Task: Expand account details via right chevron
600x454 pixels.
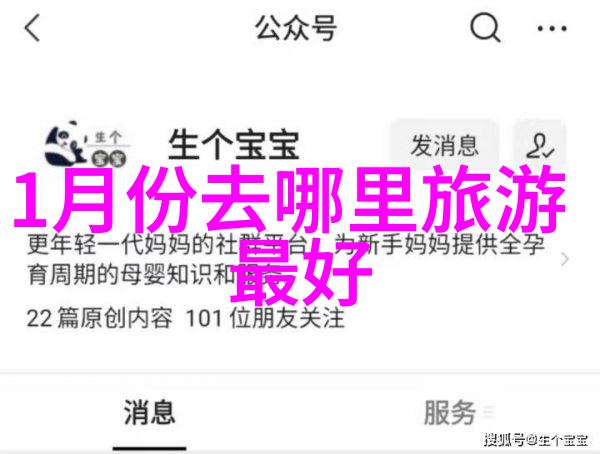Action: pos(564,259)
